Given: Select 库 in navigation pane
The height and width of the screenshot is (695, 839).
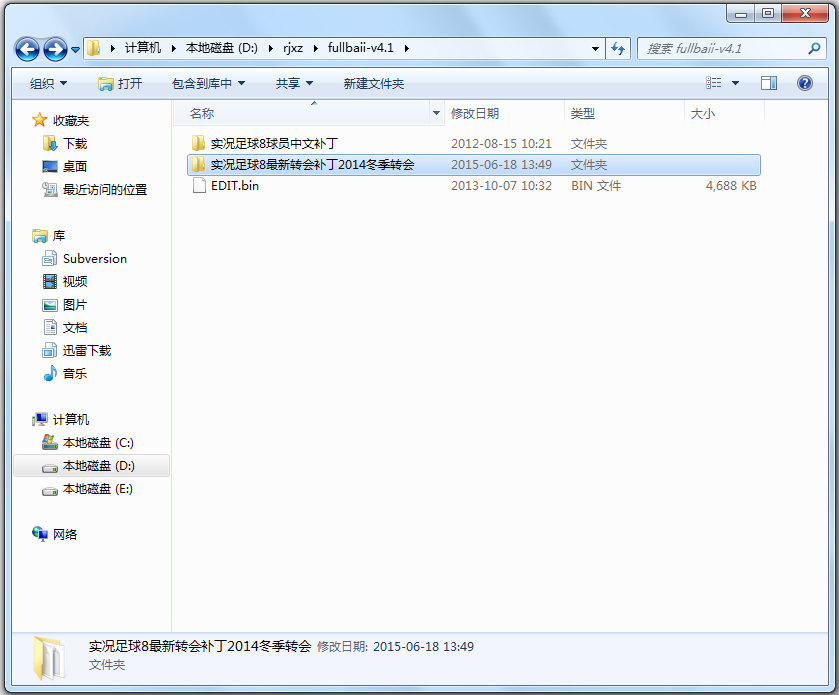Looking at the screenshot, I should (58, 235).
